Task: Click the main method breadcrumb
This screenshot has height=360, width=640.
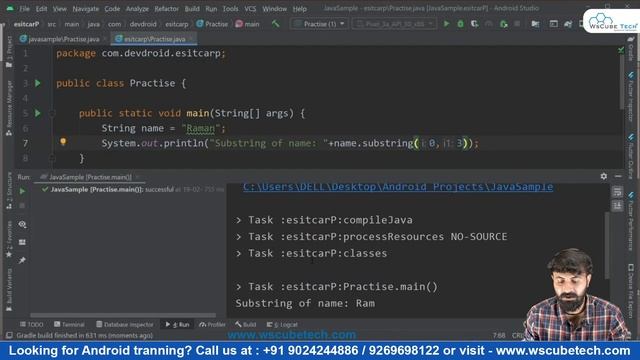Action: point(247,24)
